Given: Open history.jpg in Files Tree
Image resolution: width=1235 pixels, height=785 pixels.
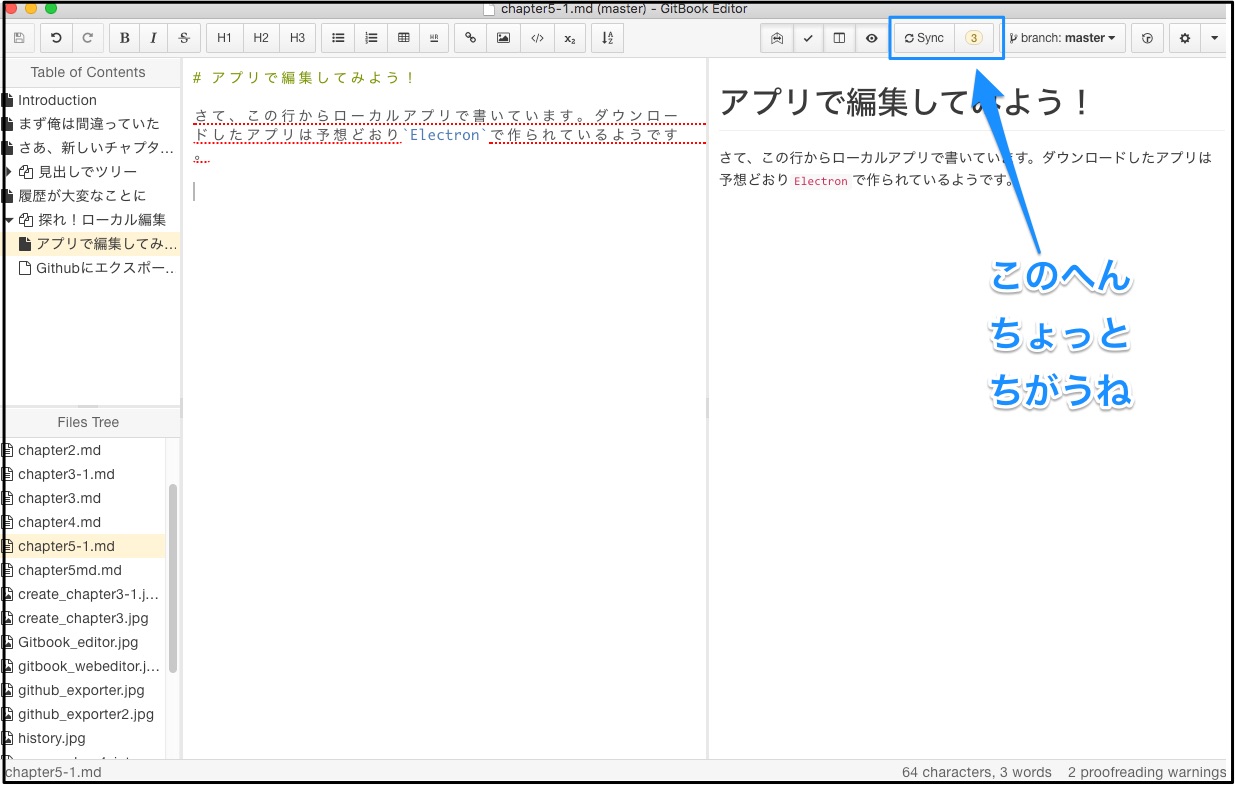Looking at the screenshot, I should (84, 738).
